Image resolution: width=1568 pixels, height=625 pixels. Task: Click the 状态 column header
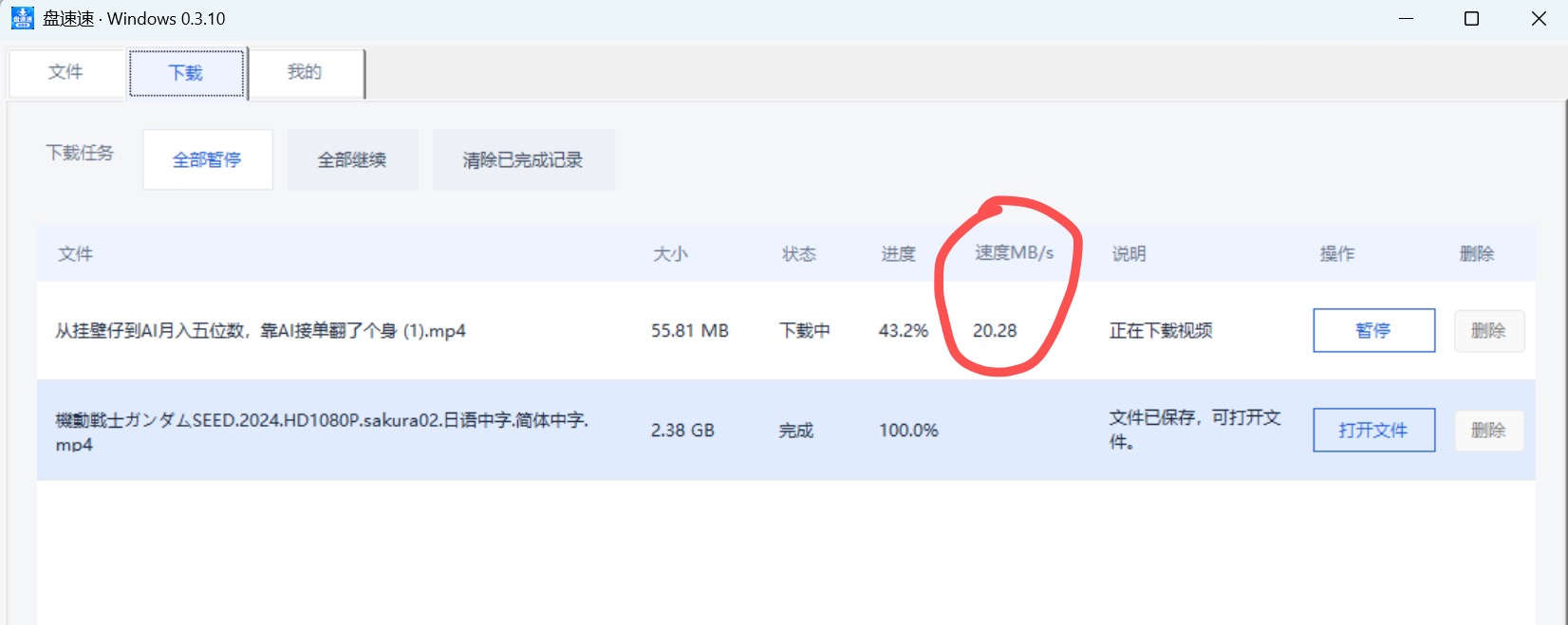(798, 253)
